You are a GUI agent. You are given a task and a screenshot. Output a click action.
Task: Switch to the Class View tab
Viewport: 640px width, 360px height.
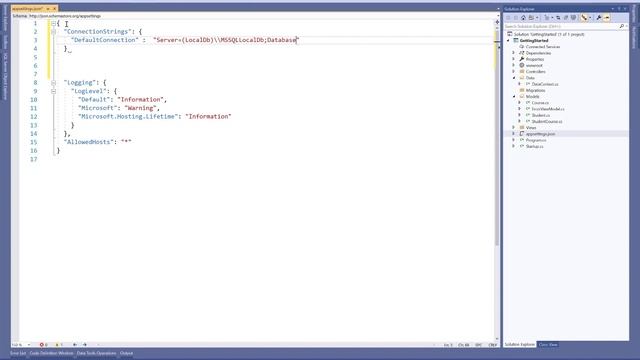click(x=548, y=344)
